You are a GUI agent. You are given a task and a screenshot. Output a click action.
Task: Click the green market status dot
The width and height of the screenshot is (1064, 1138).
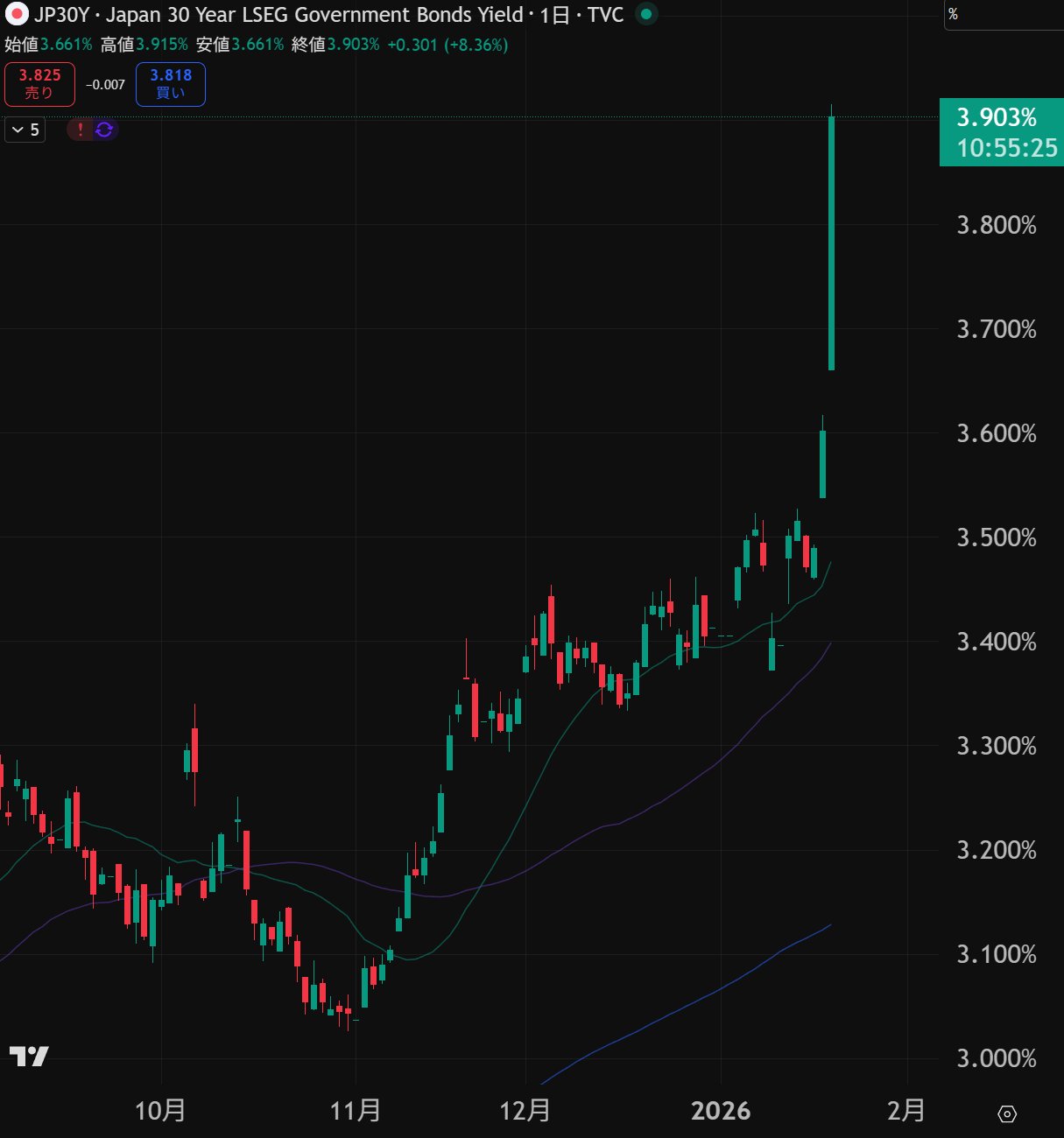coord(646,15)
